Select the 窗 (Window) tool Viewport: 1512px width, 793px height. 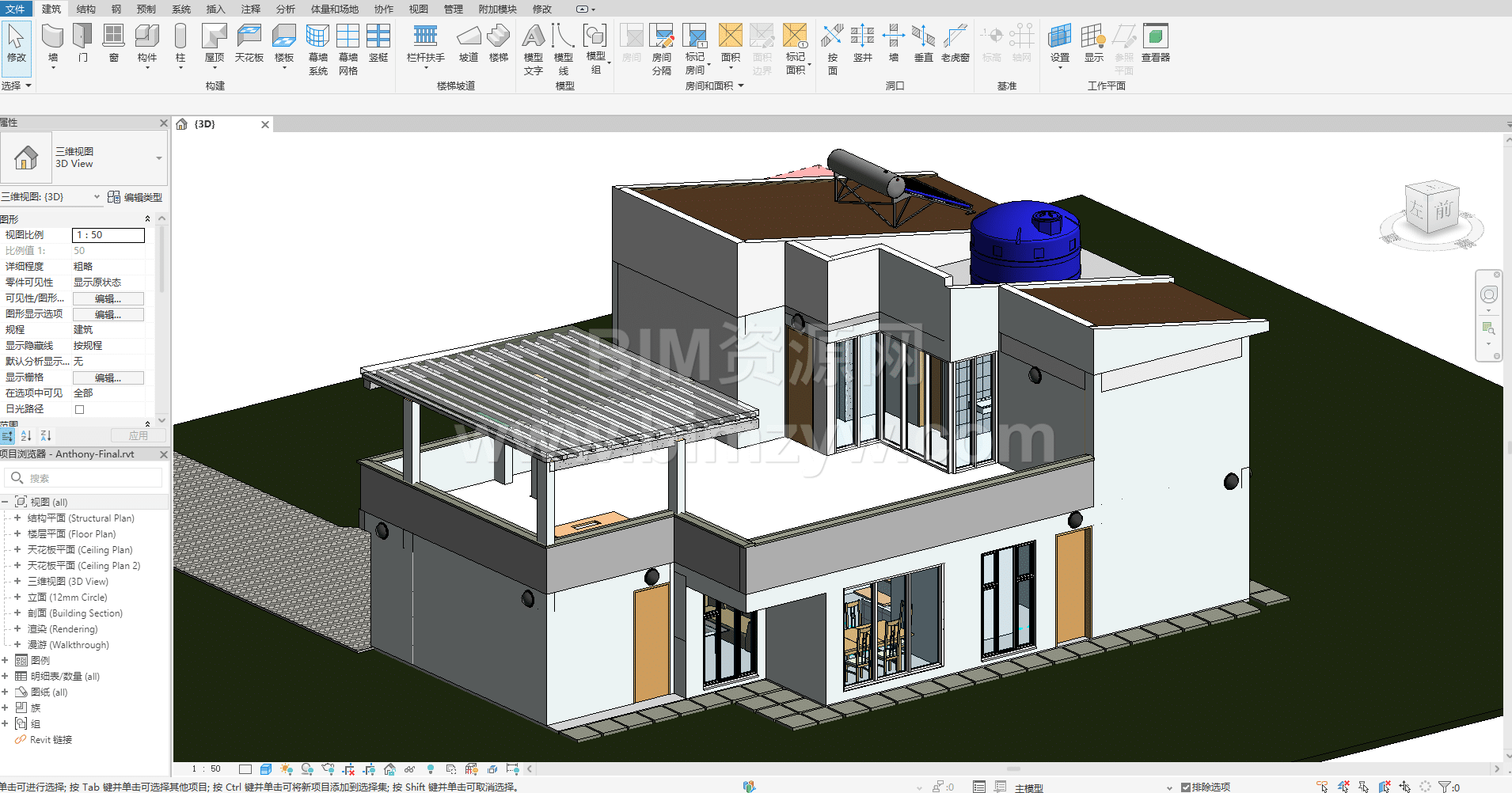point(114,43)
